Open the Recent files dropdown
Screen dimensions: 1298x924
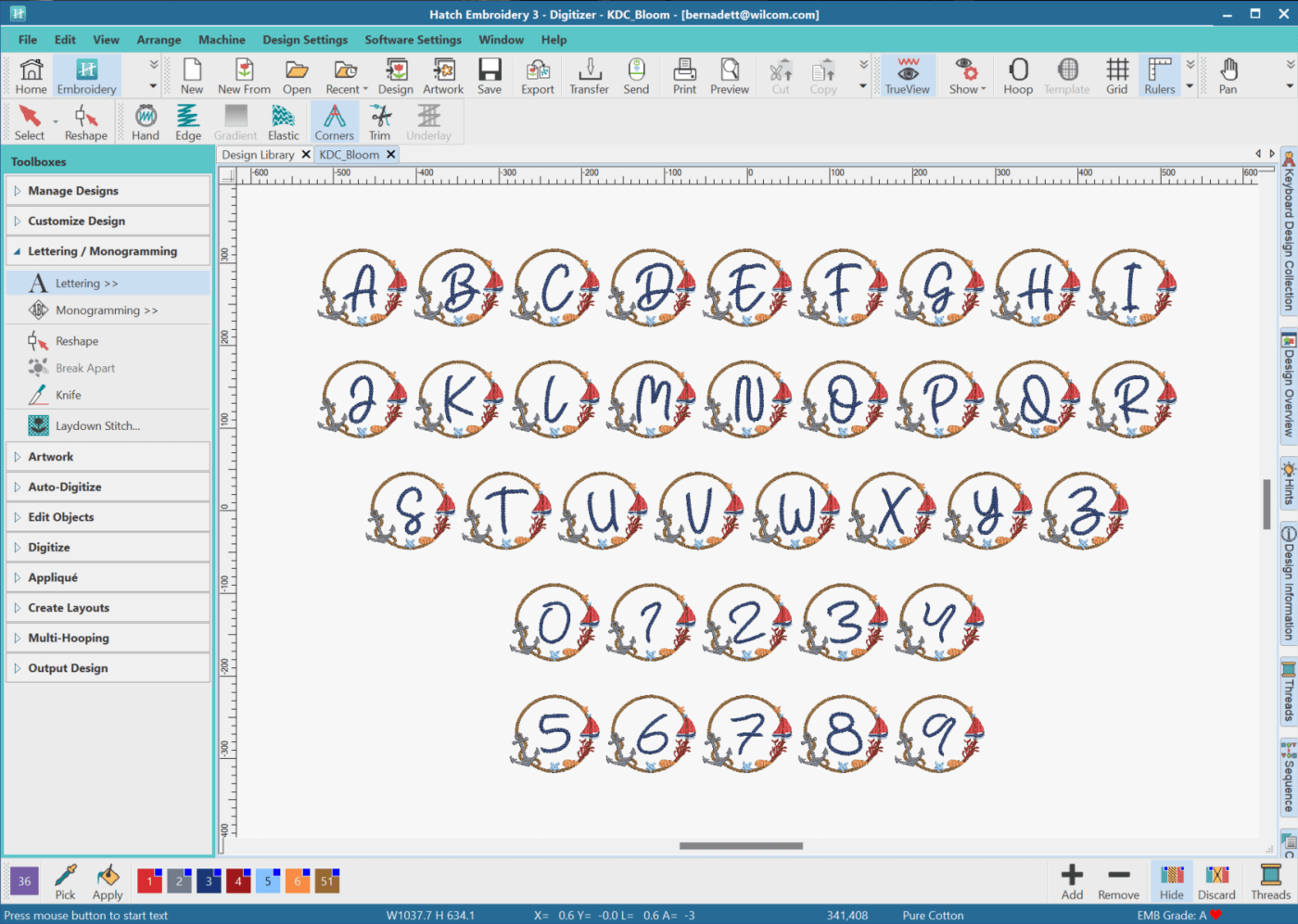[x=346, y=76]
